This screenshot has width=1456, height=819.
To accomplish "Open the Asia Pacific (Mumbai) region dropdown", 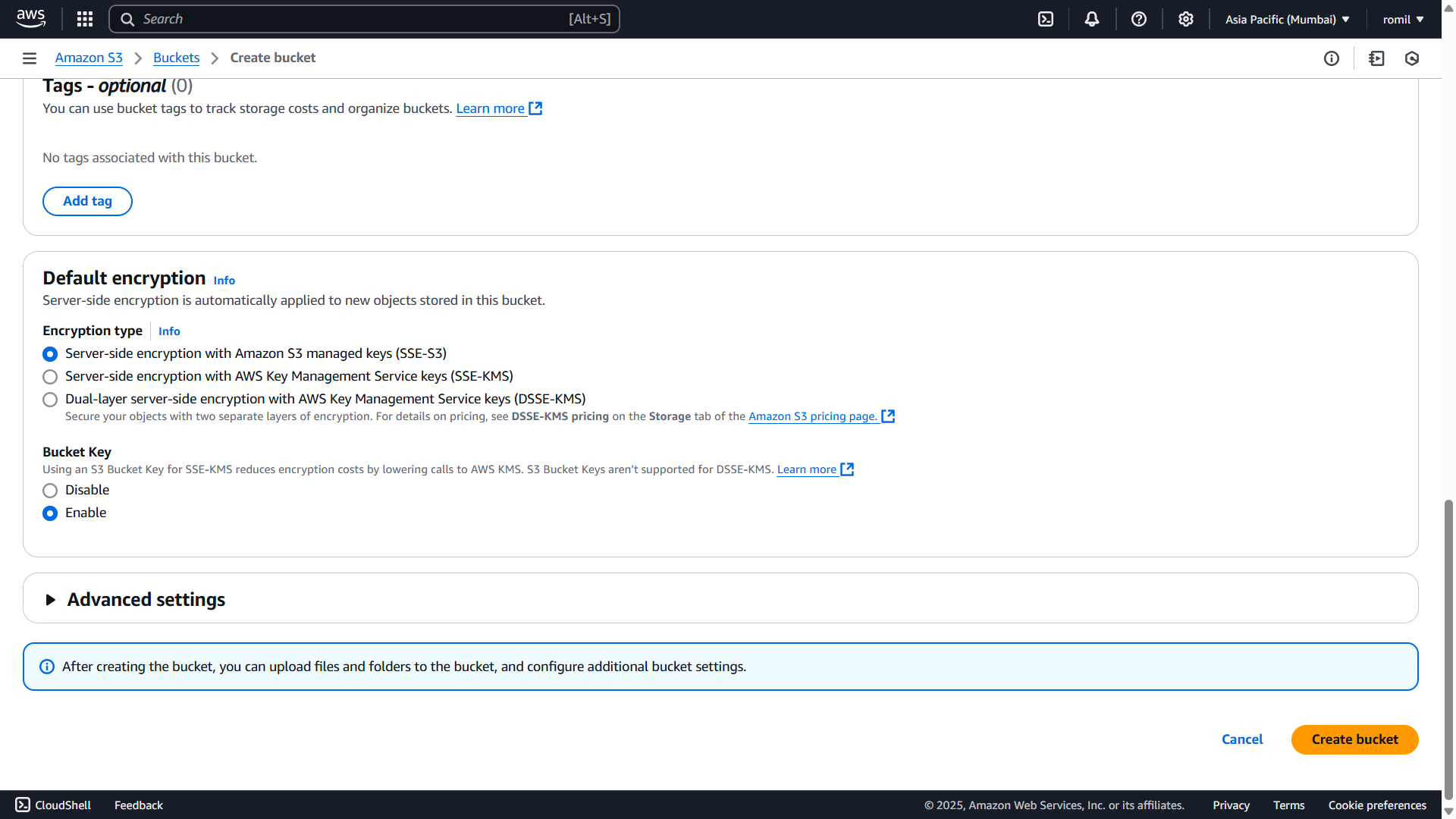I will [x=1287, y=19].
